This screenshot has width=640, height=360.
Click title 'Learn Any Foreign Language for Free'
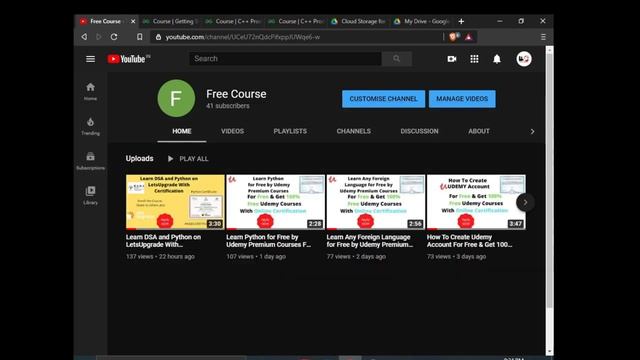(369, 241)
